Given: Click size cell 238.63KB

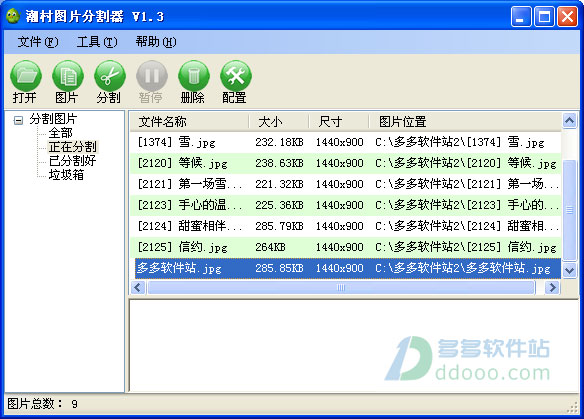Looking at the screenshot, I should pyautogui.click(x=279, y=163).
